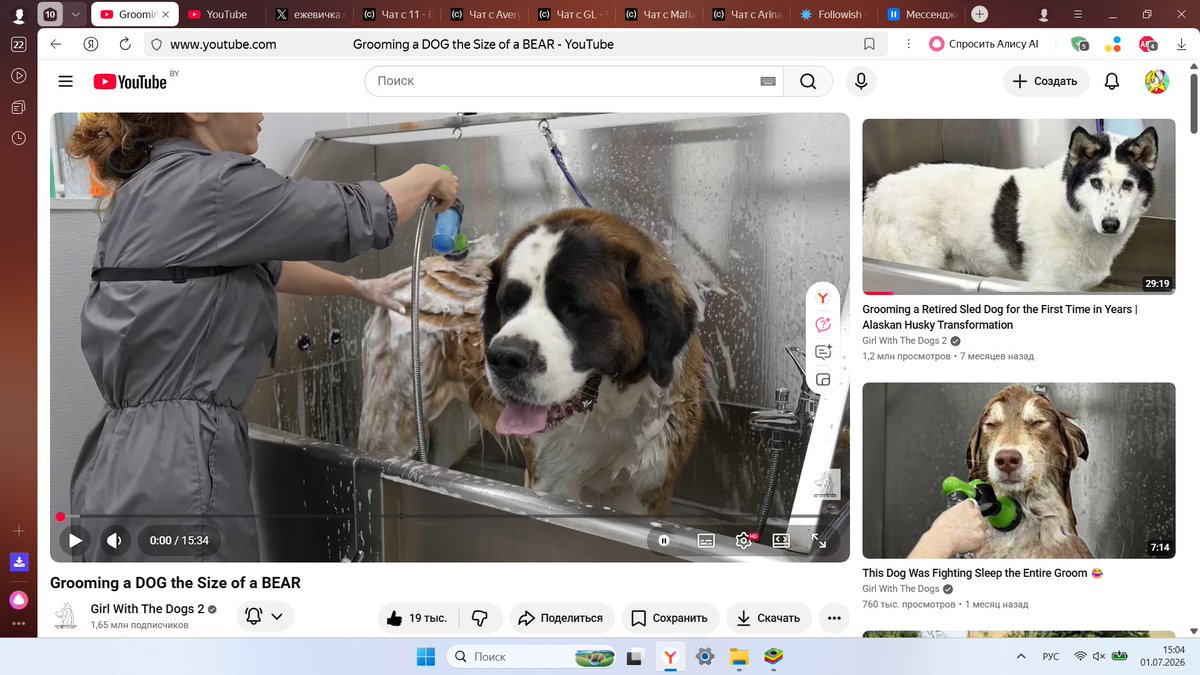Click the Создать create button

click(1044, 81)
